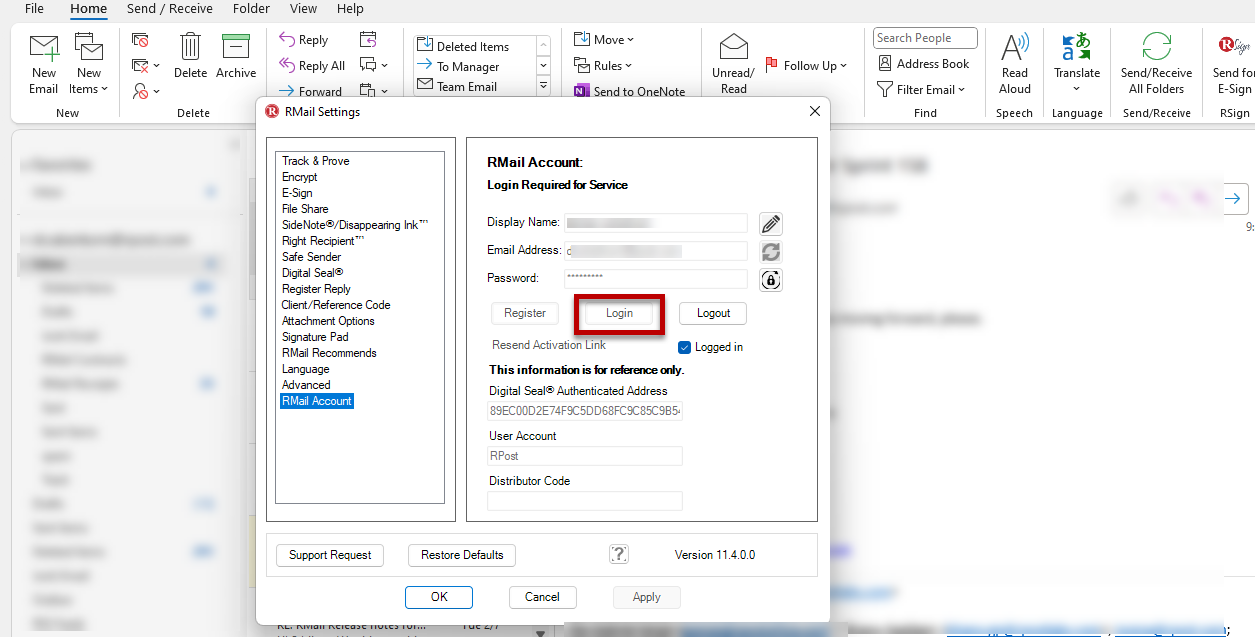Expand the Quick Steps gallery

point(544,87)
